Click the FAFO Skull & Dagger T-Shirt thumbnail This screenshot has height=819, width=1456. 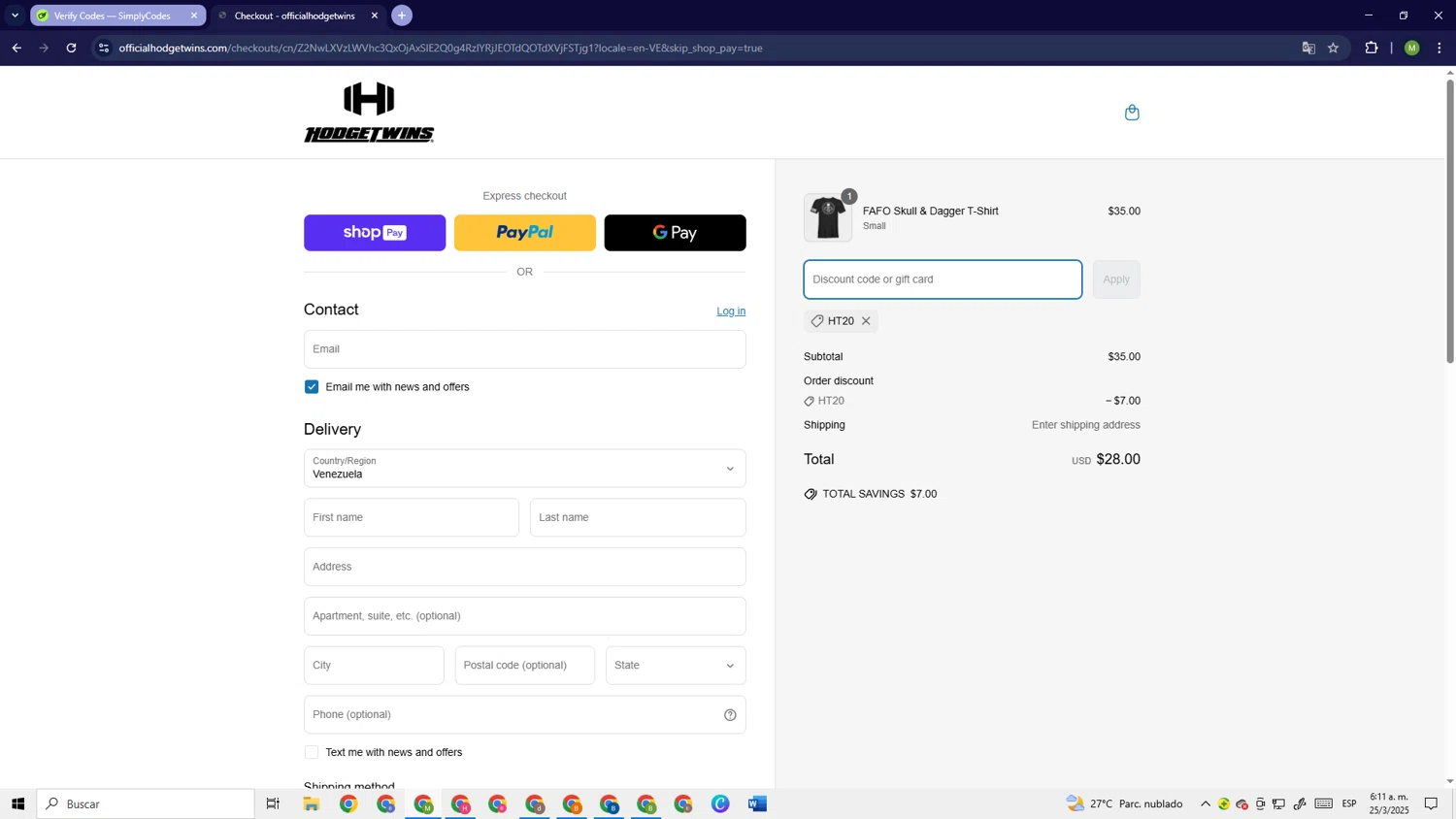pyautogui.click(x=828, y=217)
